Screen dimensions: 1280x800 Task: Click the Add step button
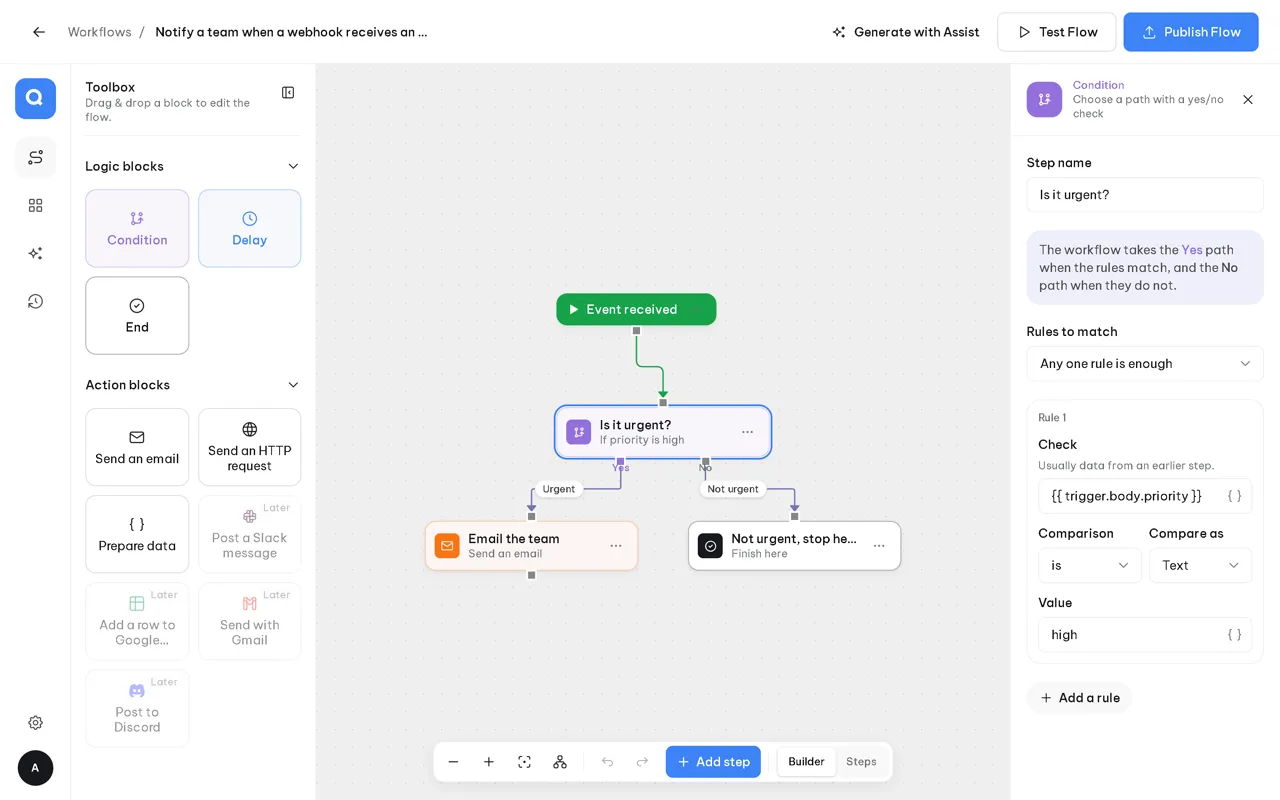click(713, 762)
